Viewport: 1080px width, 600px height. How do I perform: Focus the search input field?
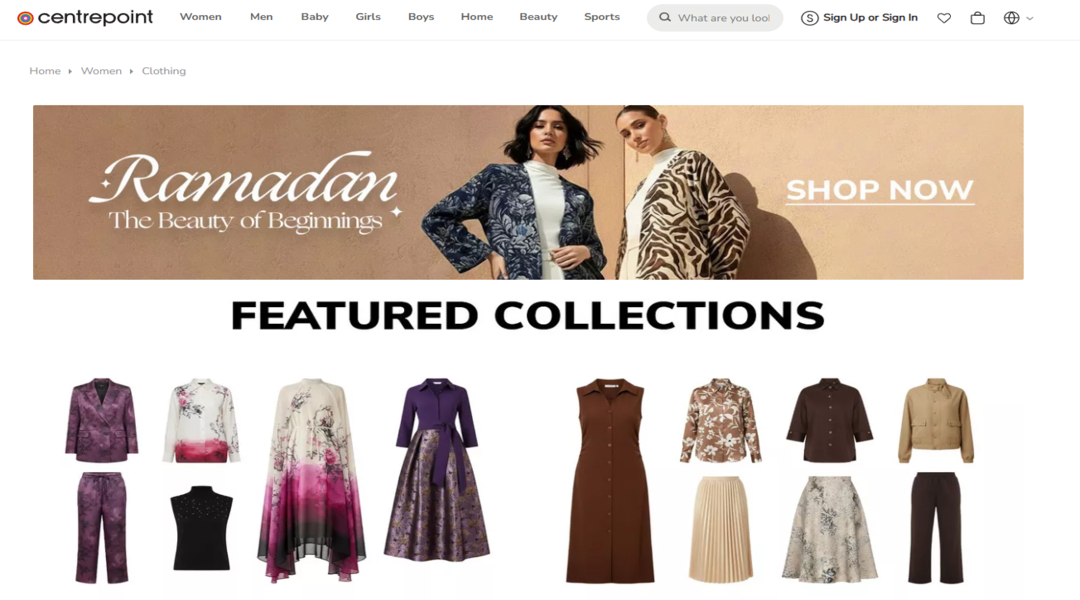click(723, 18)
